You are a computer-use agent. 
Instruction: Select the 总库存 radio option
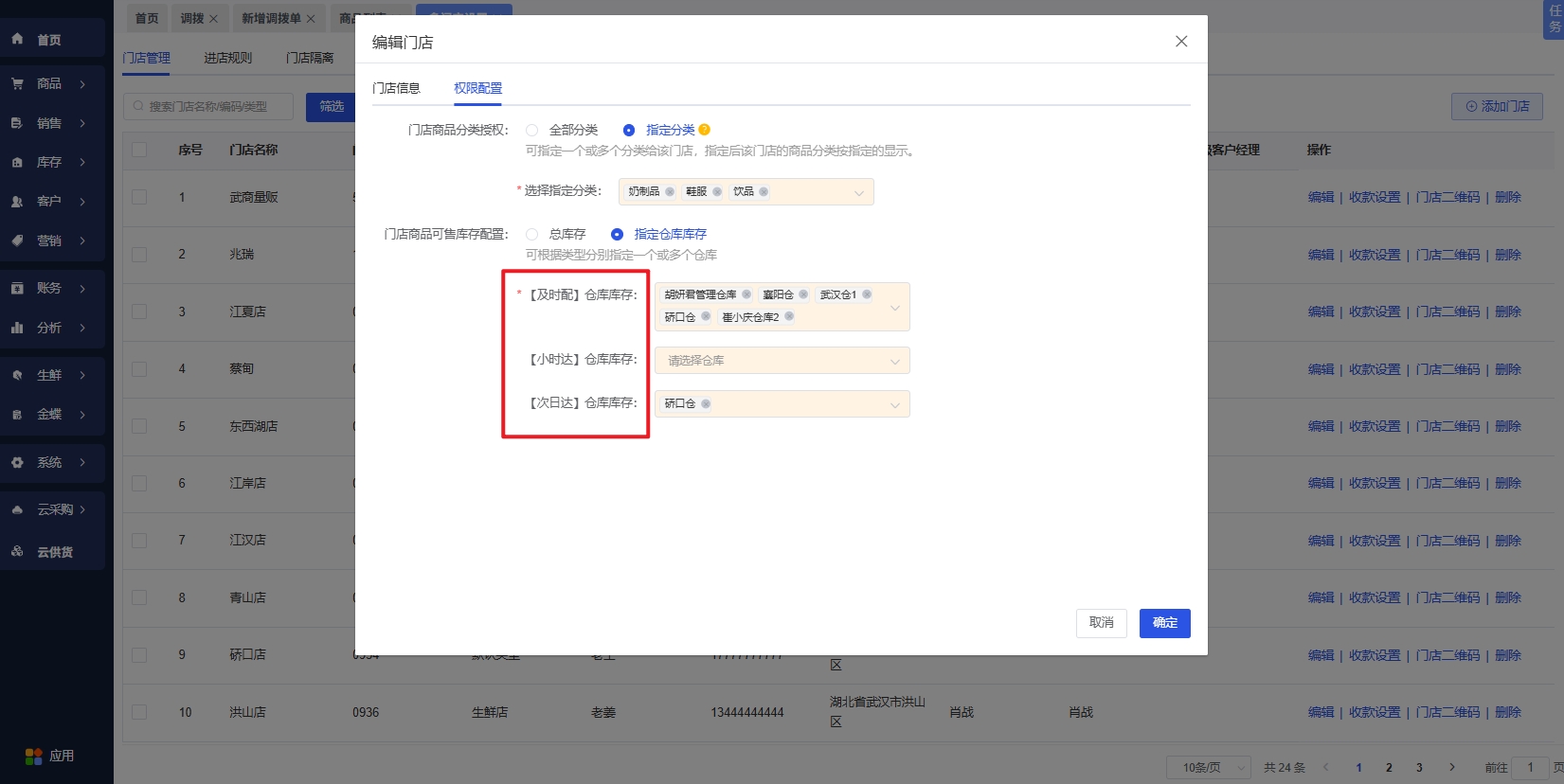pos(531,234)
